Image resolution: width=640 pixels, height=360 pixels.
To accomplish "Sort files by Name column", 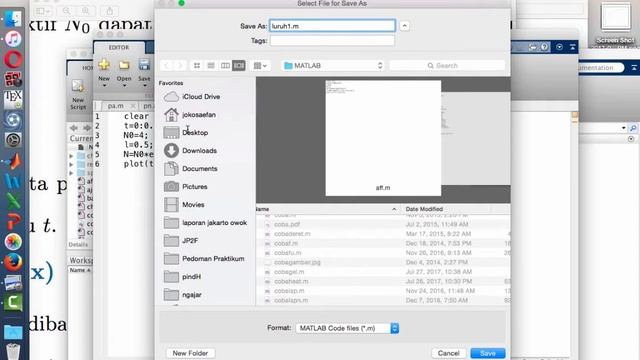I will tap(327, 209).
